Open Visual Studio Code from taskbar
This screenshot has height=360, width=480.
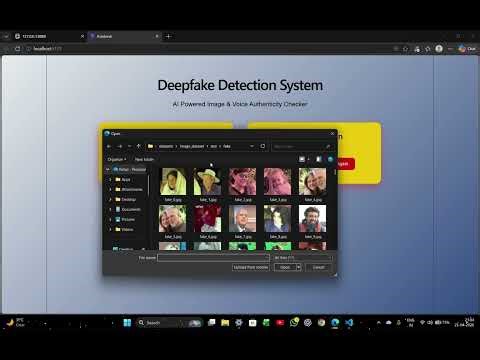(349, 323)
